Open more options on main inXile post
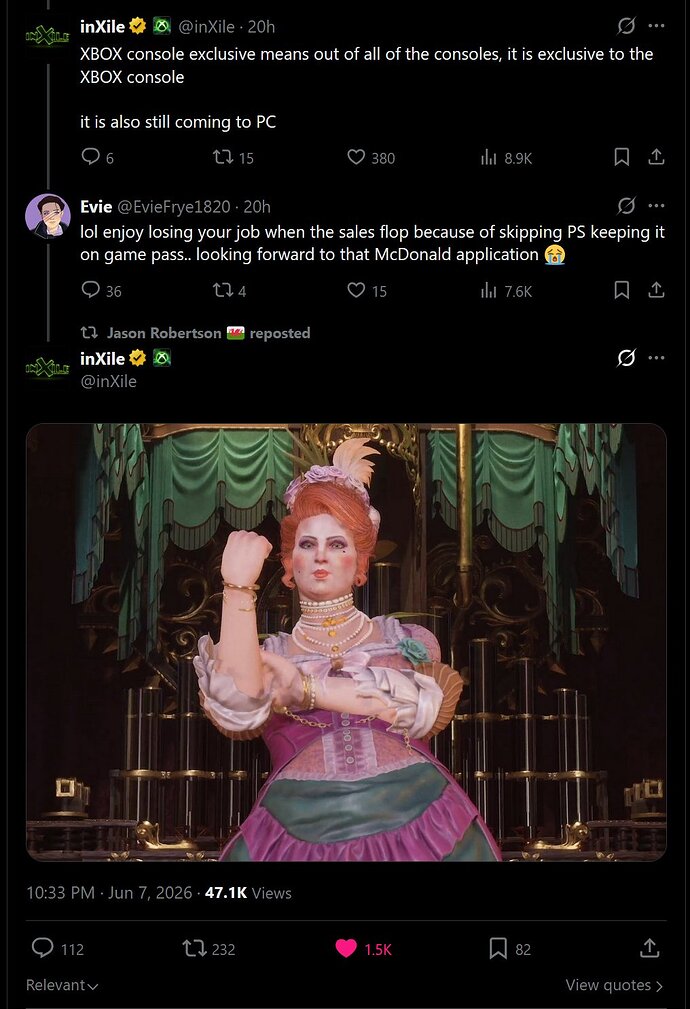 (x=656, y=358)
